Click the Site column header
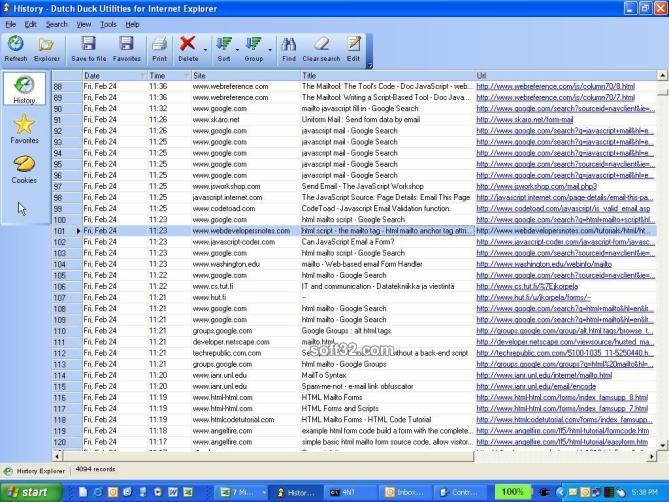Viewport: 669px width, 502px height. tap(246, 75)
